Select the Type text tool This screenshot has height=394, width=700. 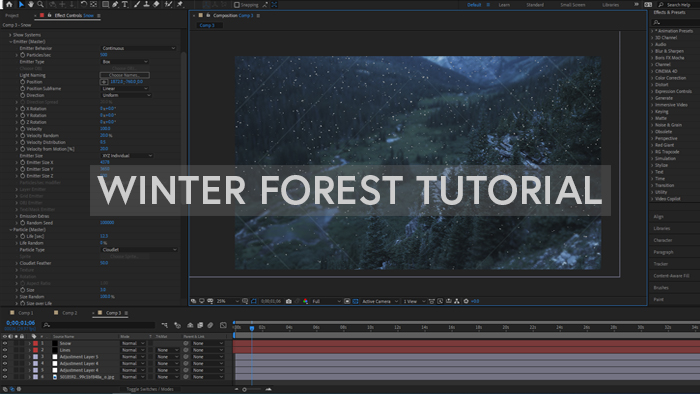point(125,4)
